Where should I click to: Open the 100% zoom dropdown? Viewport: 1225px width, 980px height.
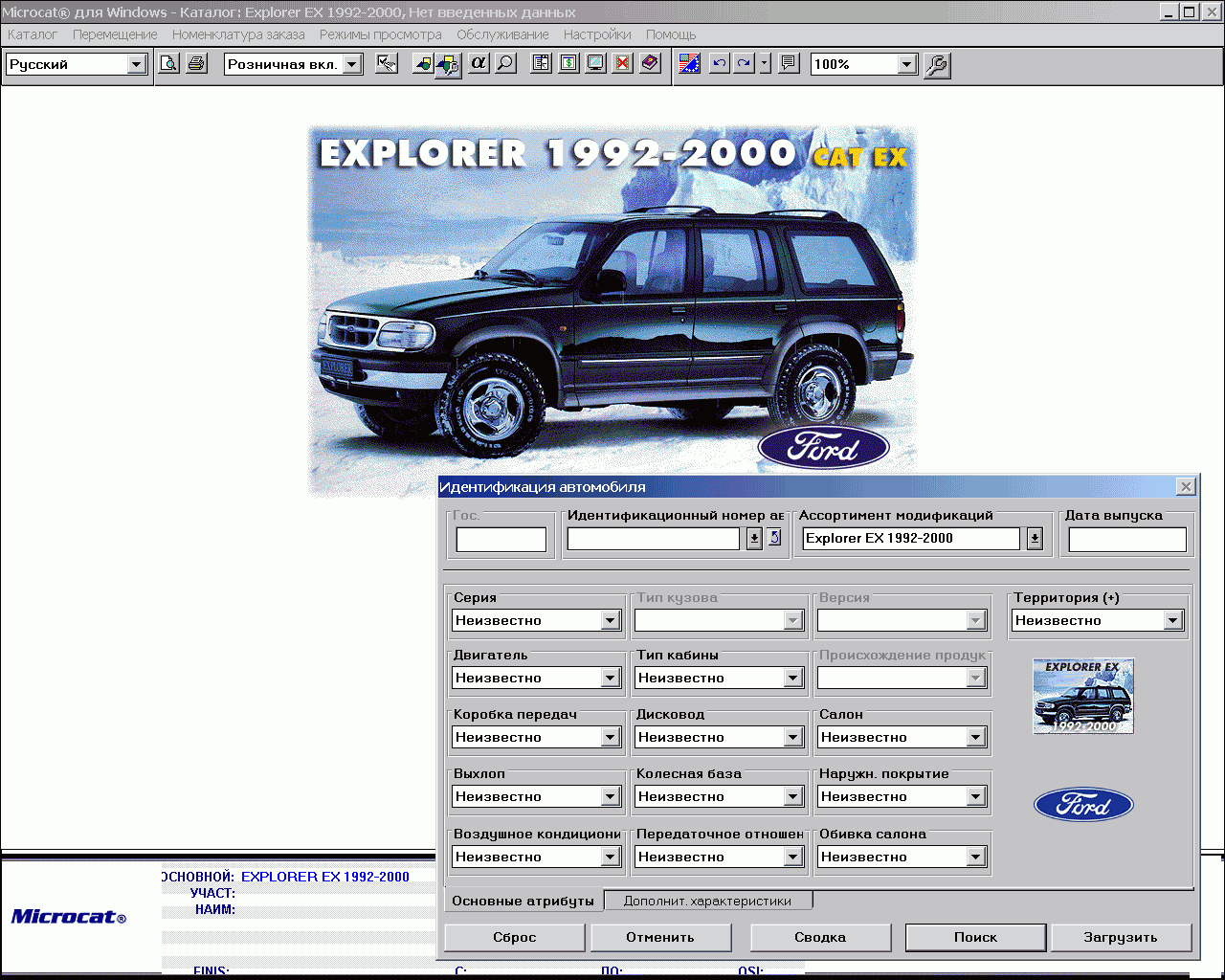(x=907, y=64)
